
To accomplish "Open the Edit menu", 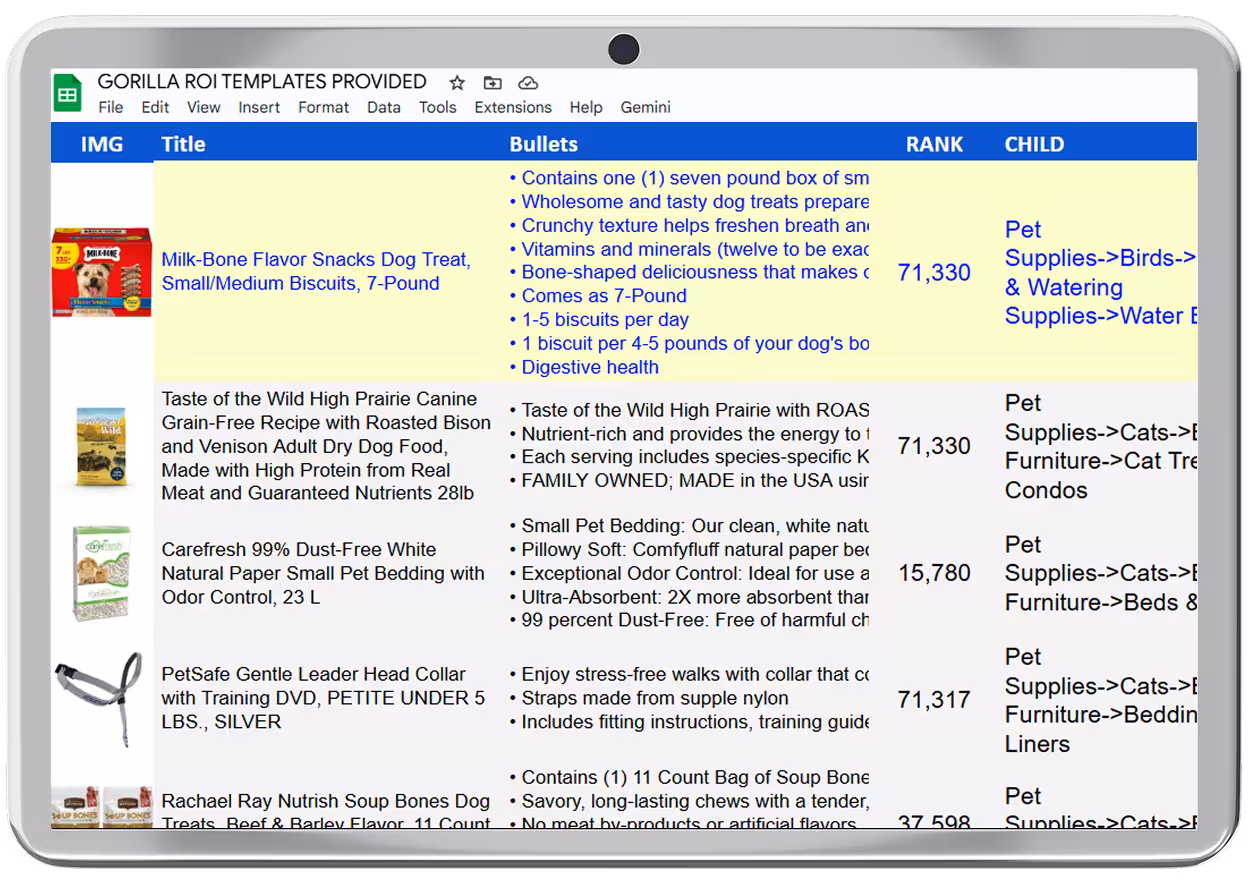I will (x=155, y=107).
